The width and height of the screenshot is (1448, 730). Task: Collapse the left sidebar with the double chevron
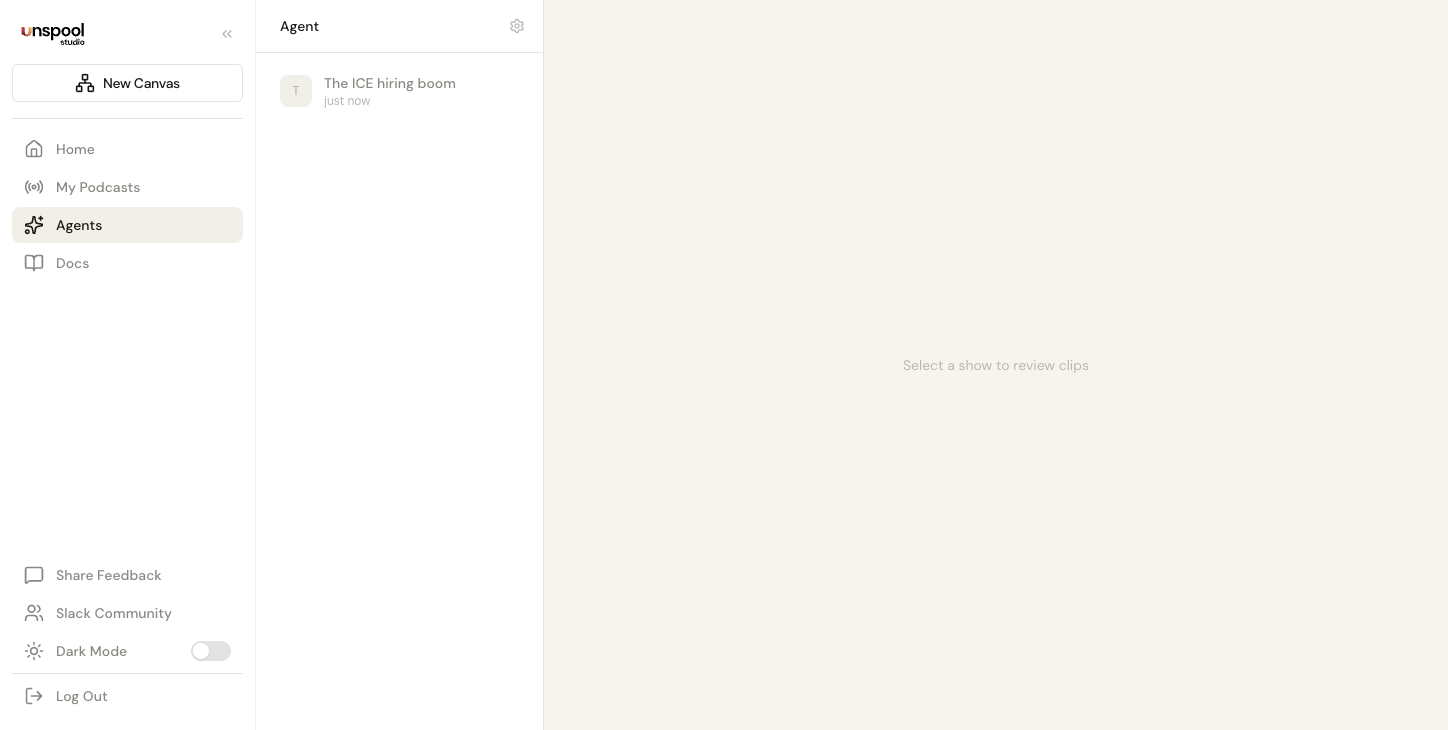click(227, 34)
